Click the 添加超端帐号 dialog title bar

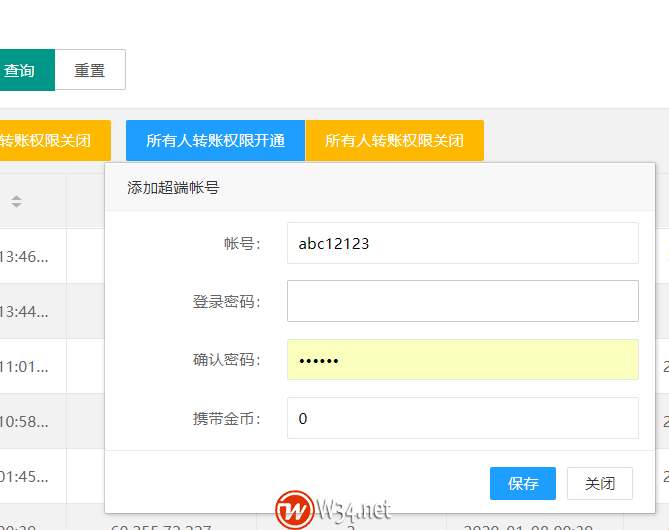380,187
